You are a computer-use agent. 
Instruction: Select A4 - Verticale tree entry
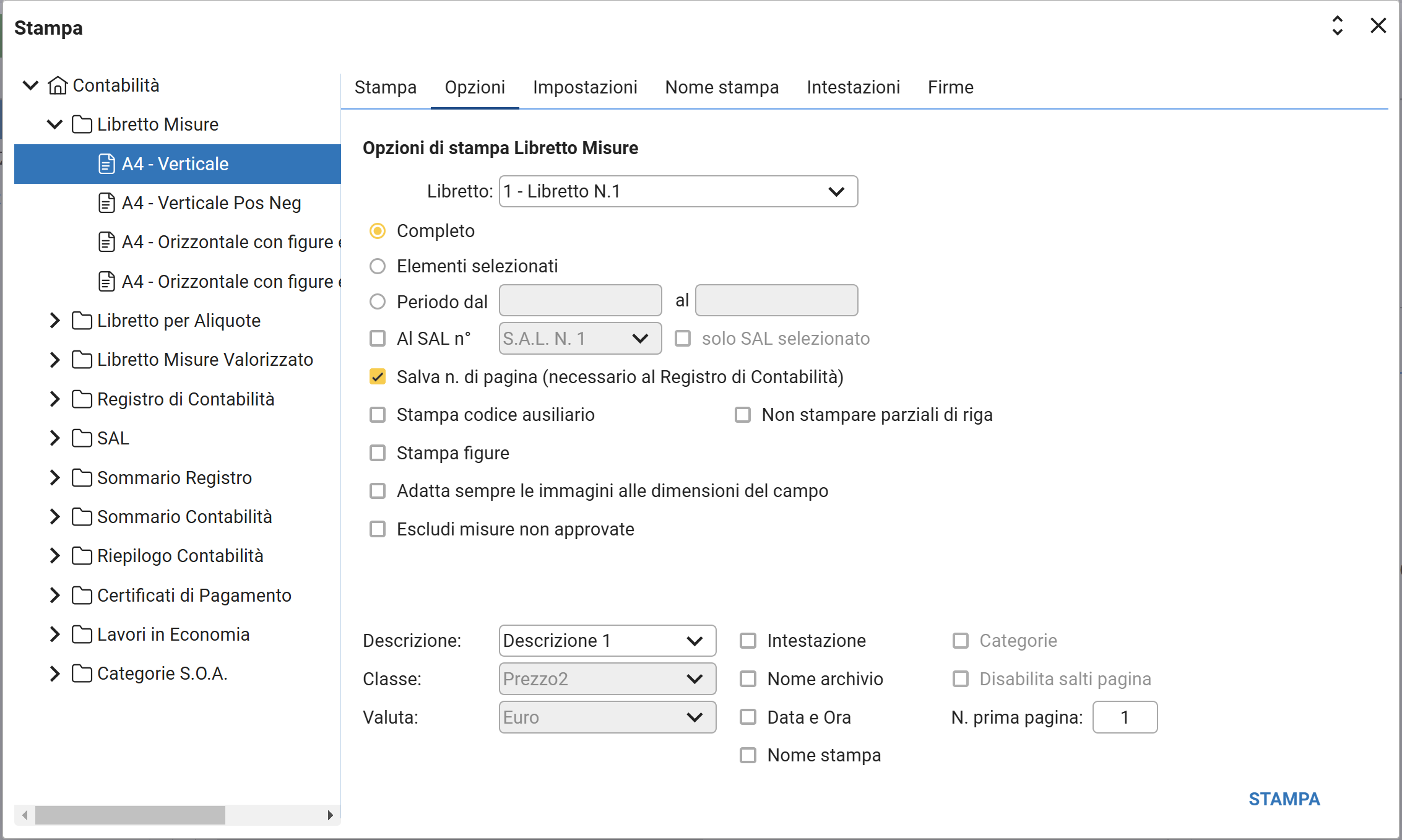tap(175, 164)
